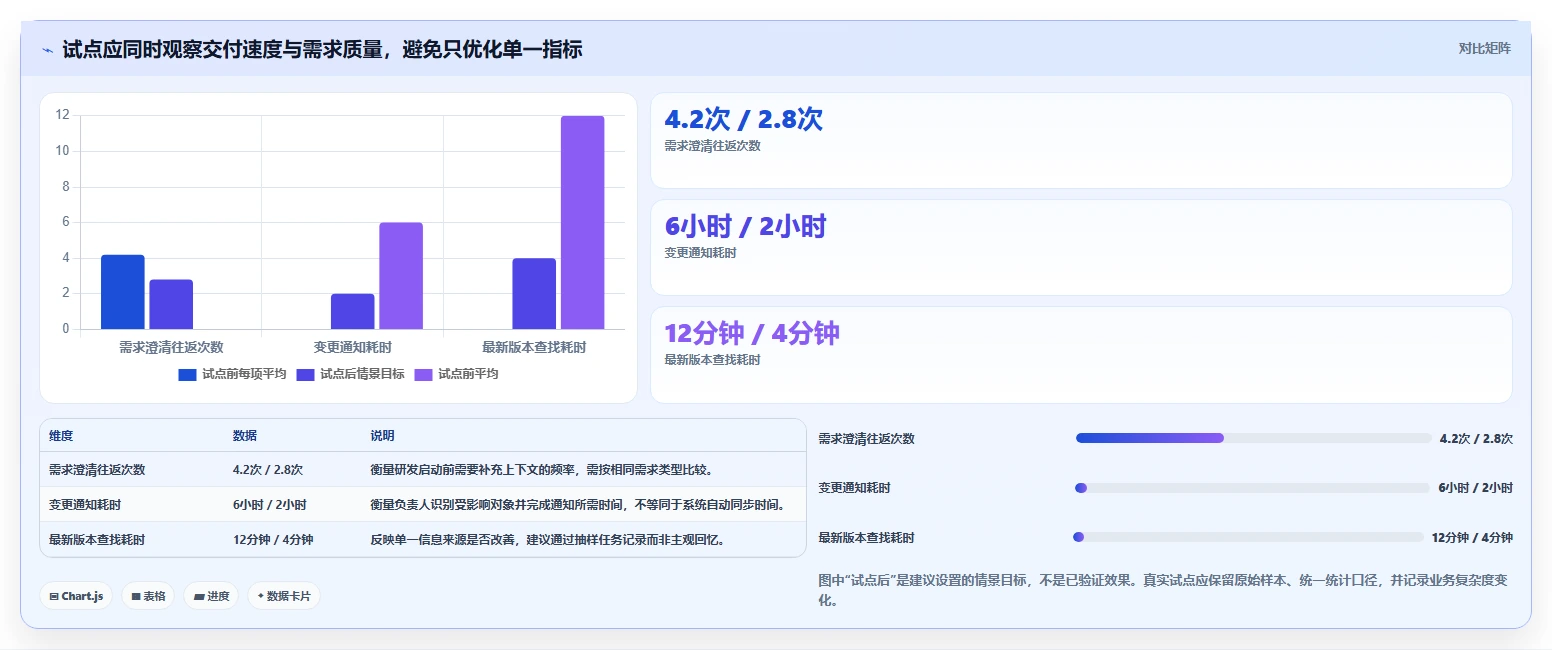Click the 最新版本查找耗时 x-axis label
Image resolution: width=1552 pixels, height=650 pixels.
[534, 347]
